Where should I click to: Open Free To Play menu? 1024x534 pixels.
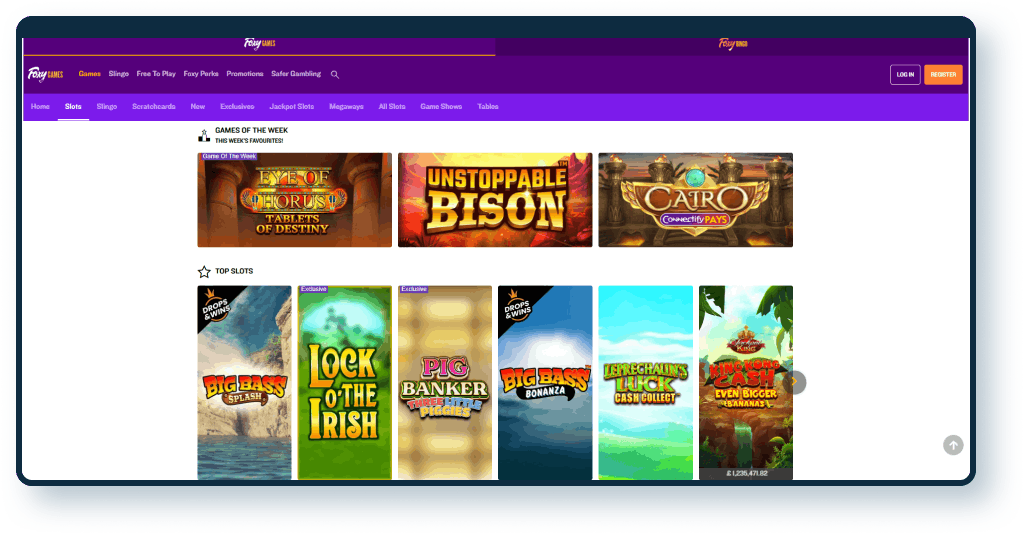pos(156,74)
